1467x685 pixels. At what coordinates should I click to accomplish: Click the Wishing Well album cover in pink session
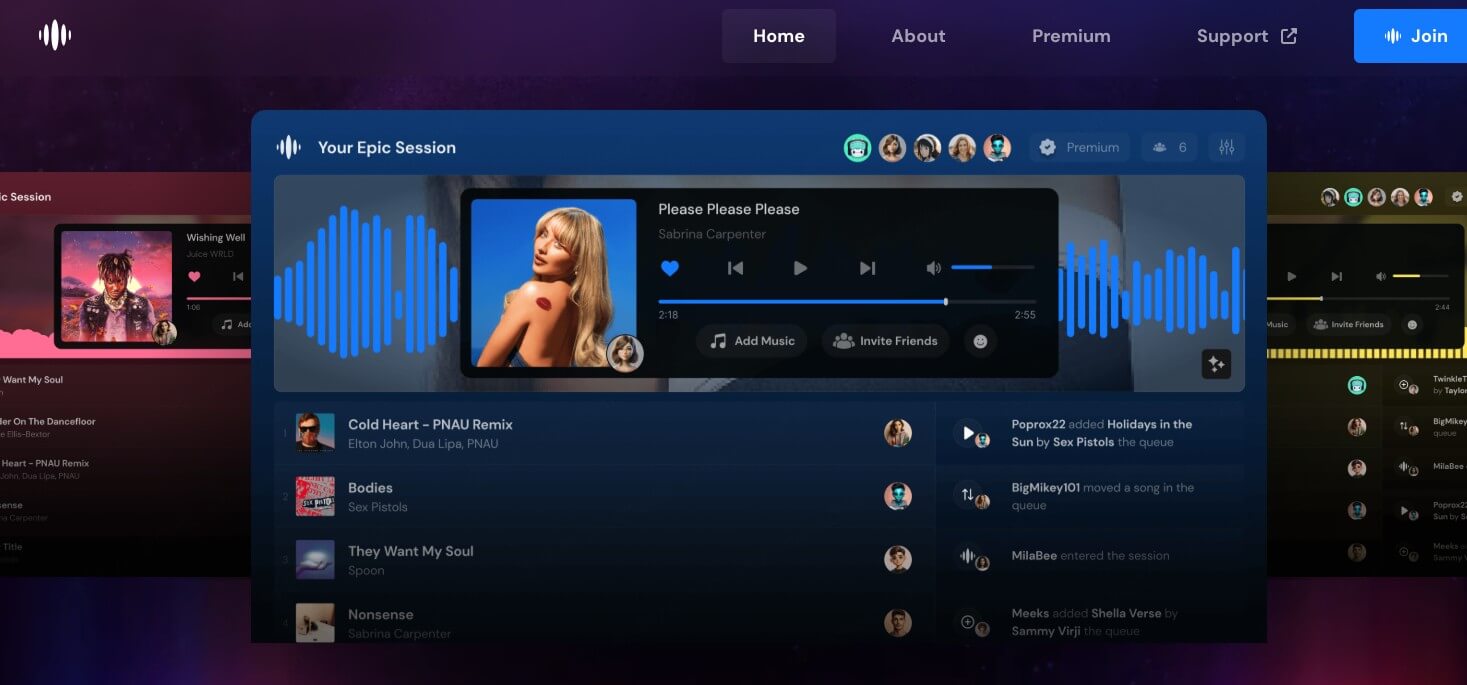tap(117, 287)
